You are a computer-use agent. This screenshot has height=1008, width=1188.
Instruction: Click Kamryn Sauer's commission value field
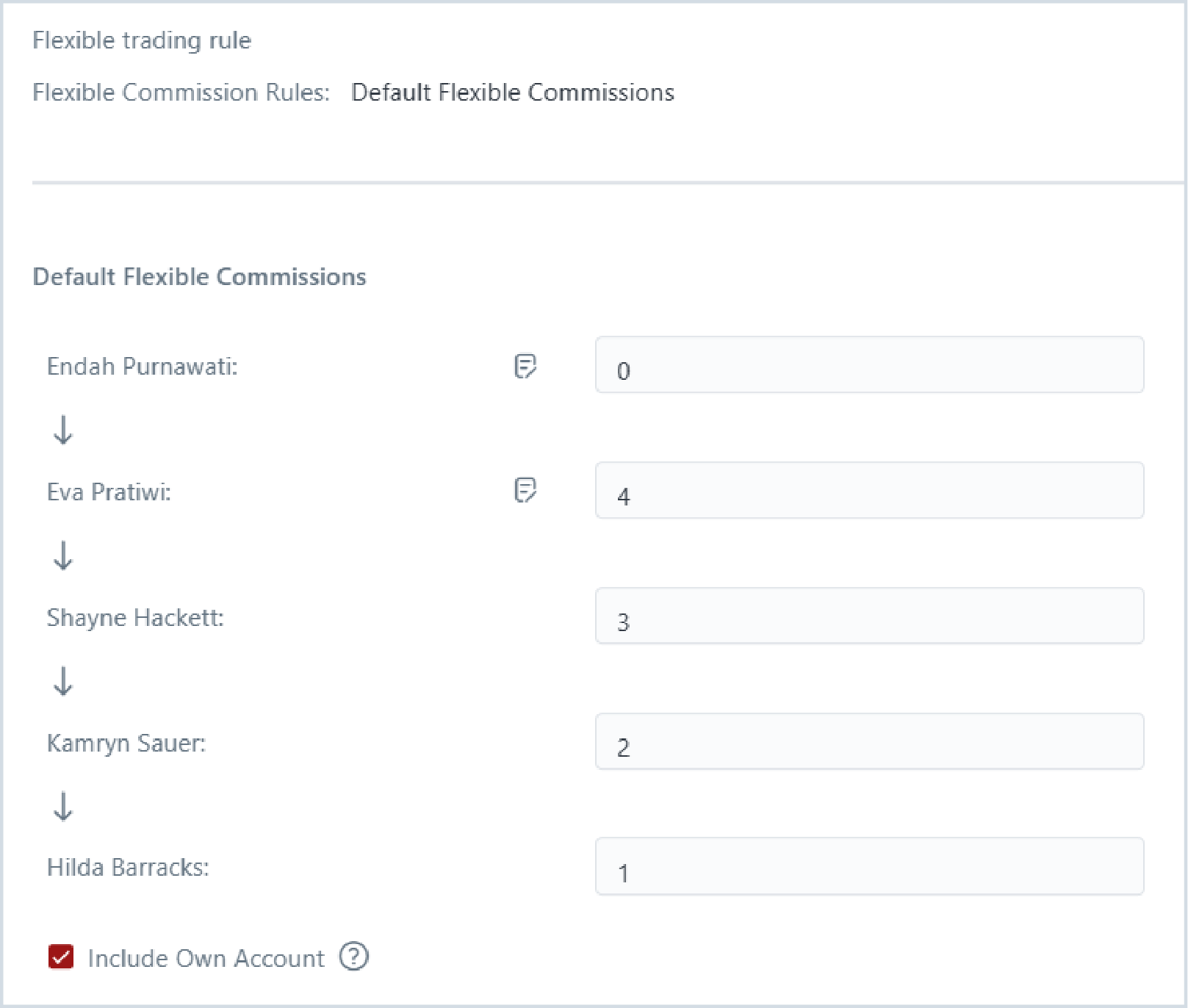868,741
